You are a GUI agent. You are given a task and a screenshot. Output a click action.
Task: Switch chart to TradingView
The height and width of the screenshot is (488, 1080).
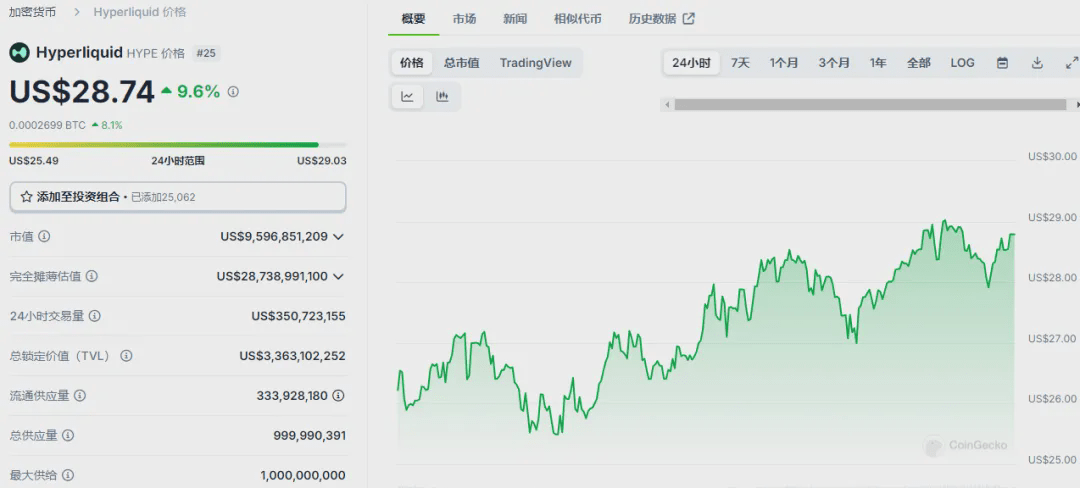point(536,63)
